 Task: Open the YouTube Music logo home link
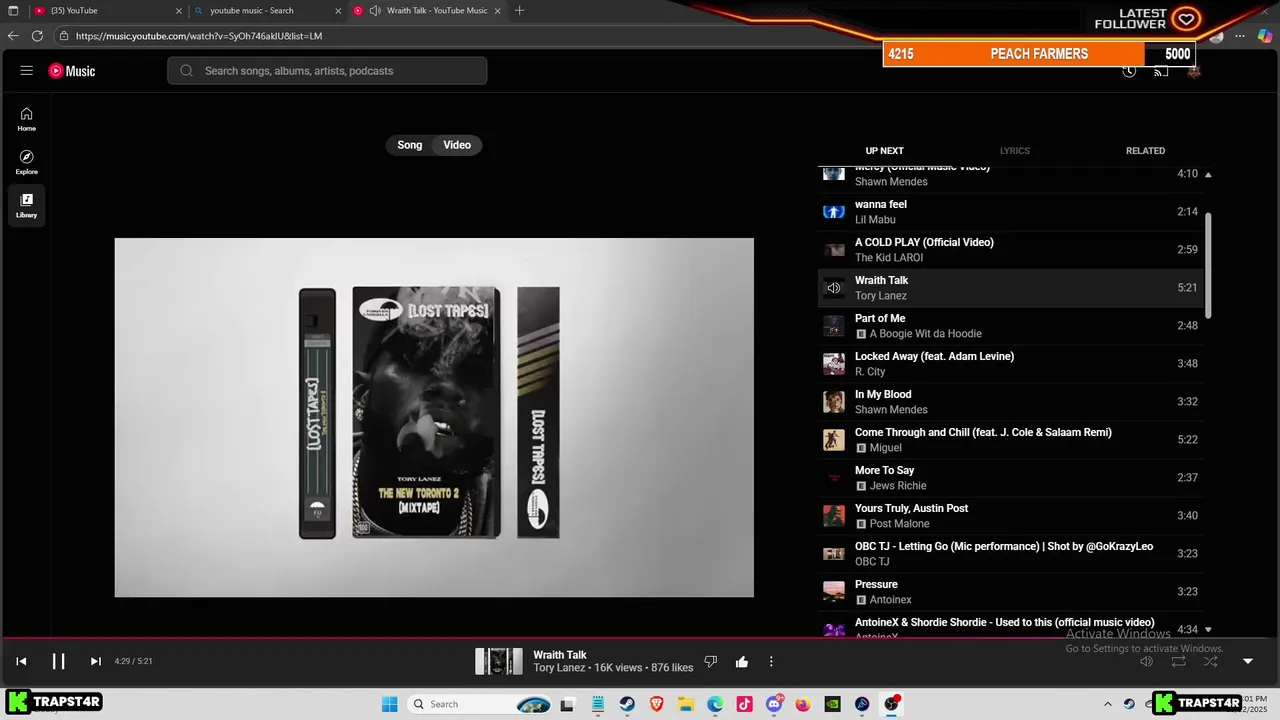[x=72, y=71]
